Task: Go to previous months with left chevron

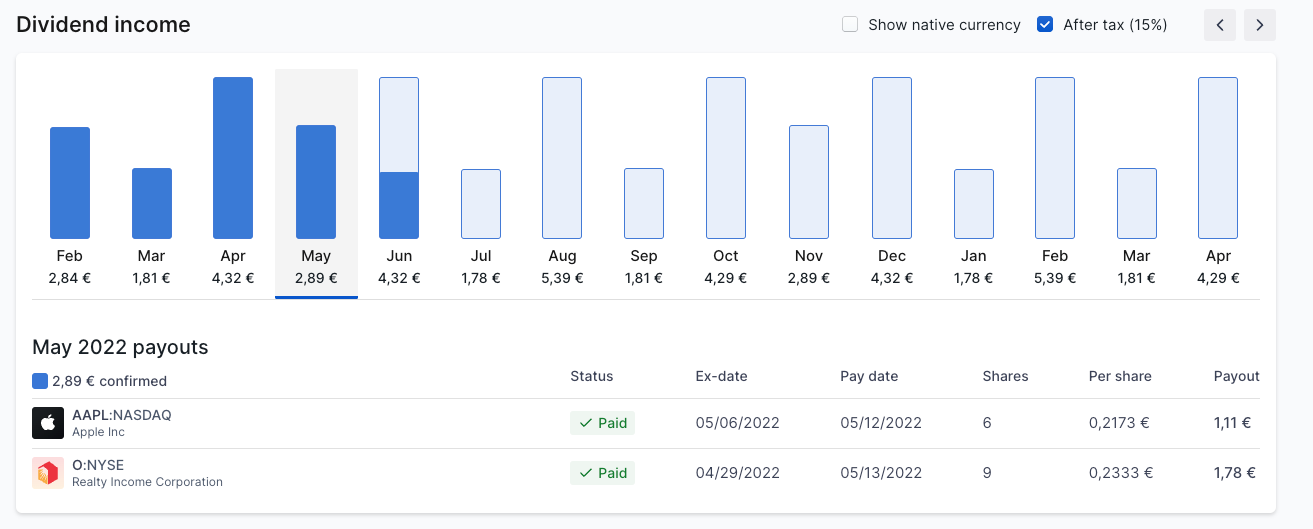Action: (1220, 25)
